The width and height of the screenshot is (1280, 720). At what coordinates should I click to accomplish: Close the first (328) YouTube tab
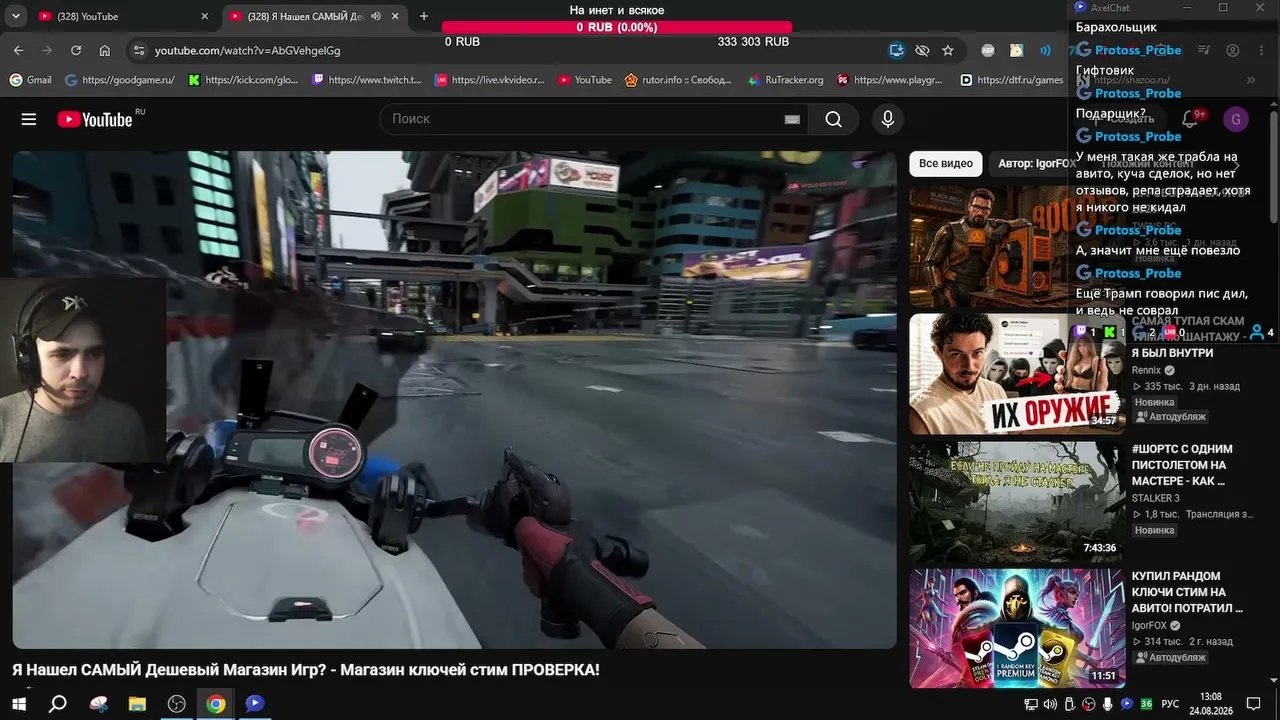(204, 16)
